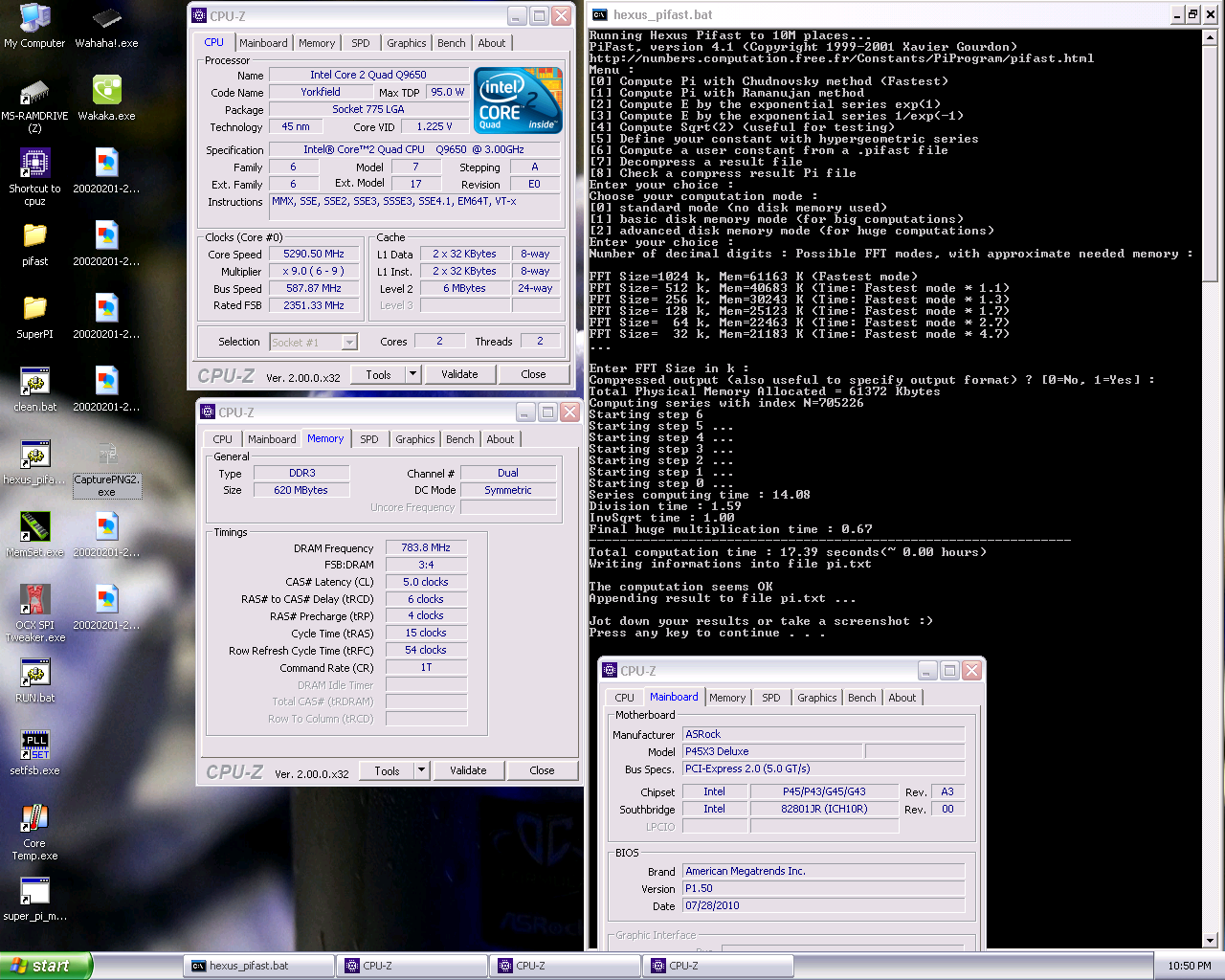
Task: Click the Bus Speed value 587.87 MHz
Action: click(x=314, y=288)
